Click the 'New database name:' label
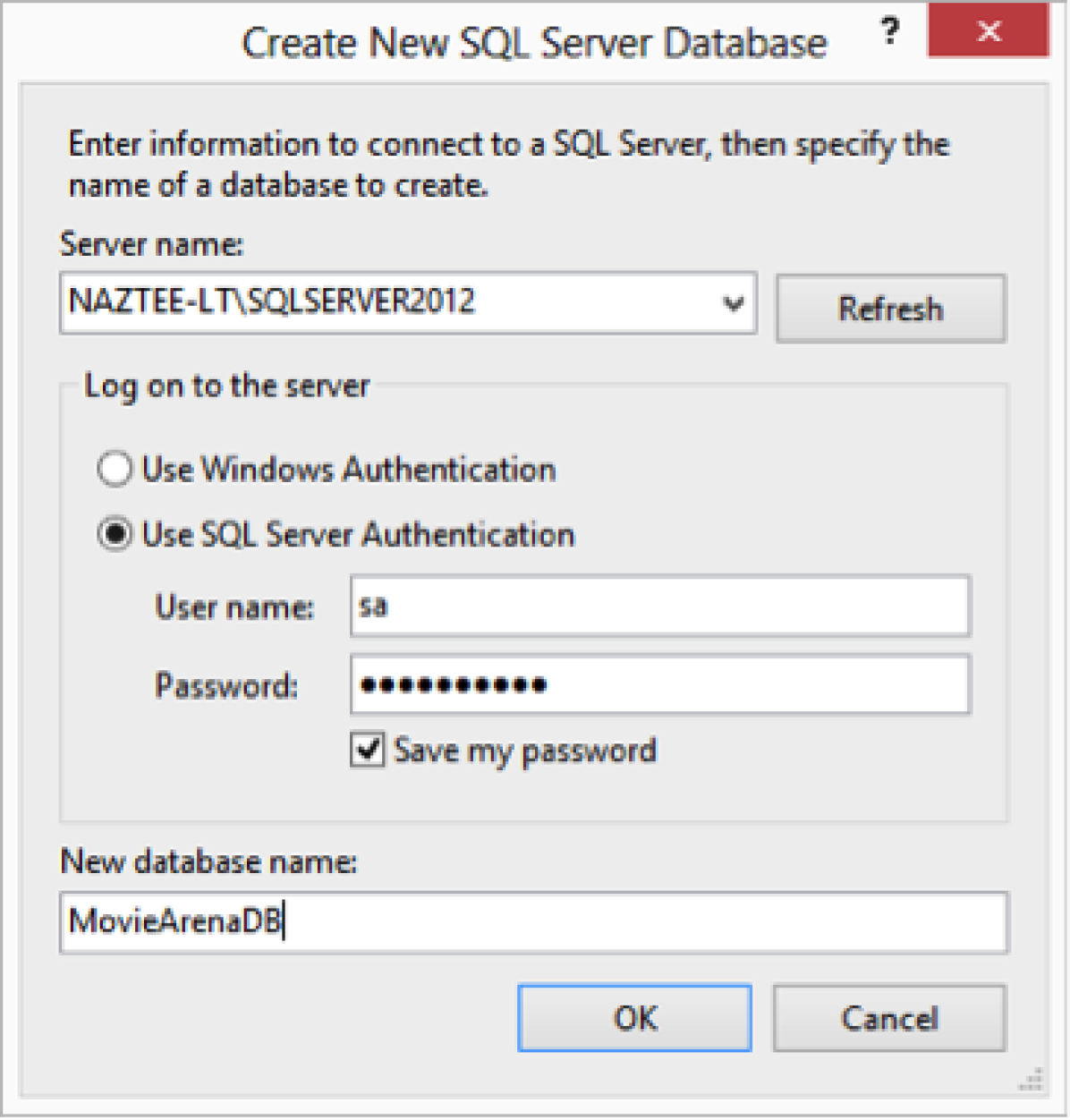This screenshot has width=1070, height=1120. (x=208, y=861)
